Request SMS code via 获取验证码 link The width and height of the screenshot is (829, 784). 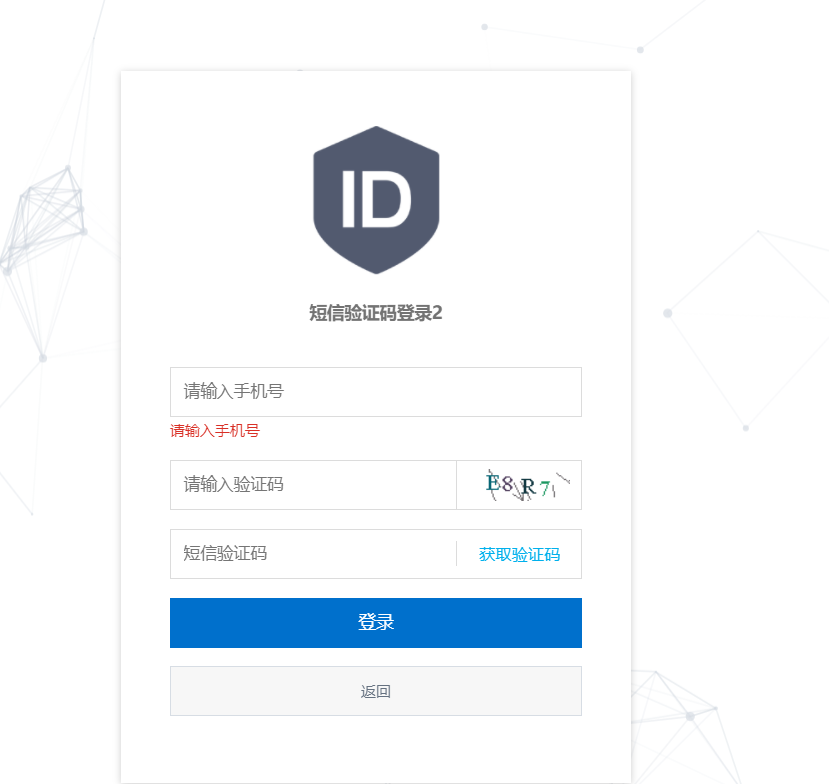519,555
